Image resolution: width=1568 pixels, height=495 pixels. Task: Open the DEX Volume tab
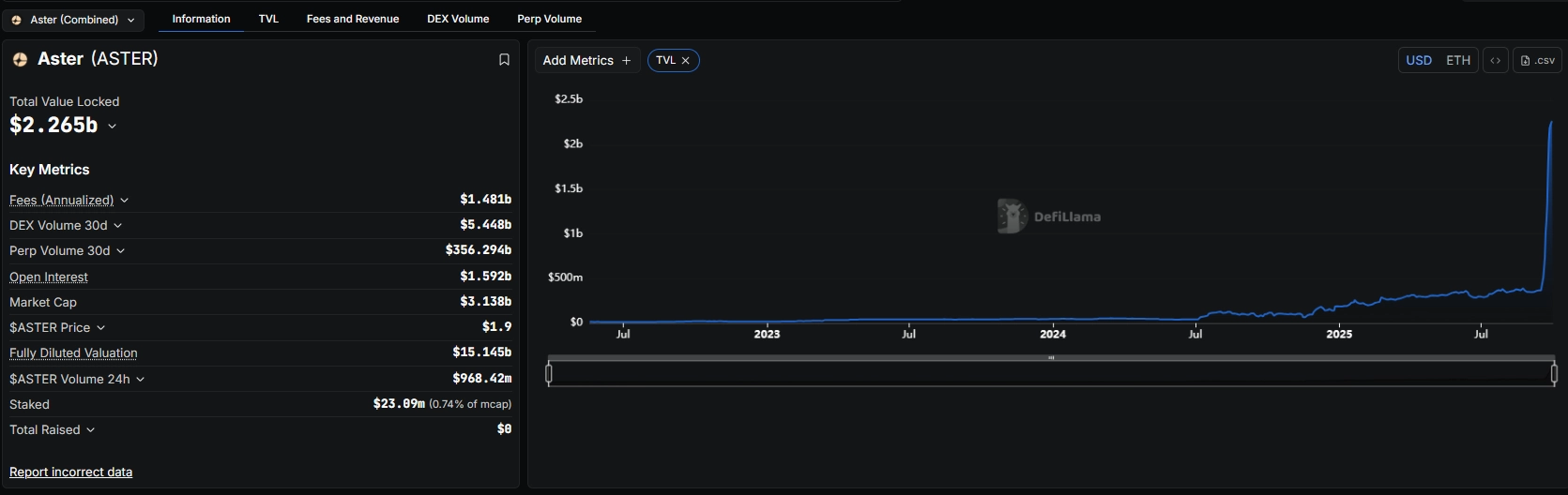click(458, 19)
